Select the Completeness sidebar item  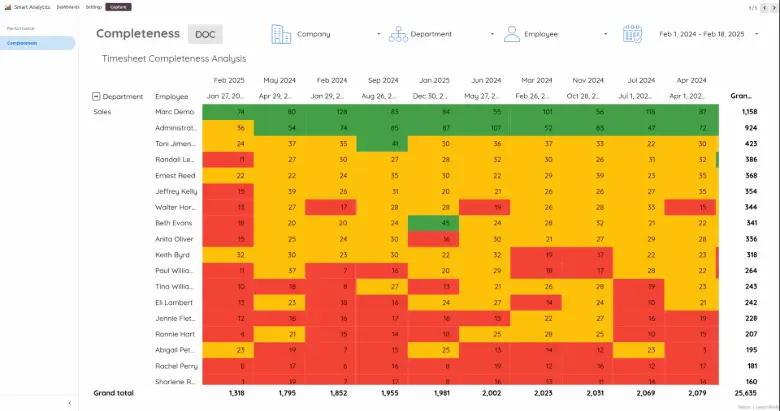click(23, 43)
